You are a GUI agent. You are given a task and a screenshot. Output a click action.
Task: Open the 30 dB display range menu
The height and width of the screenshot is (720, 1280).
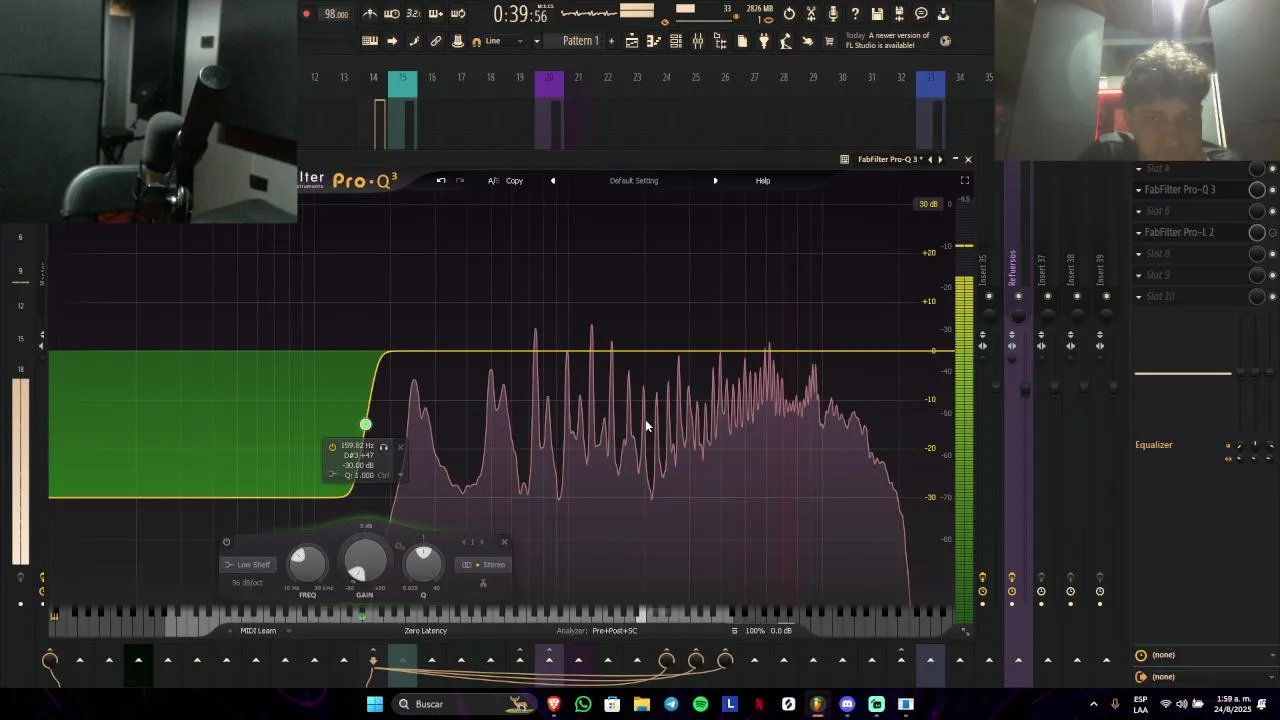click(x=928, y=204)
